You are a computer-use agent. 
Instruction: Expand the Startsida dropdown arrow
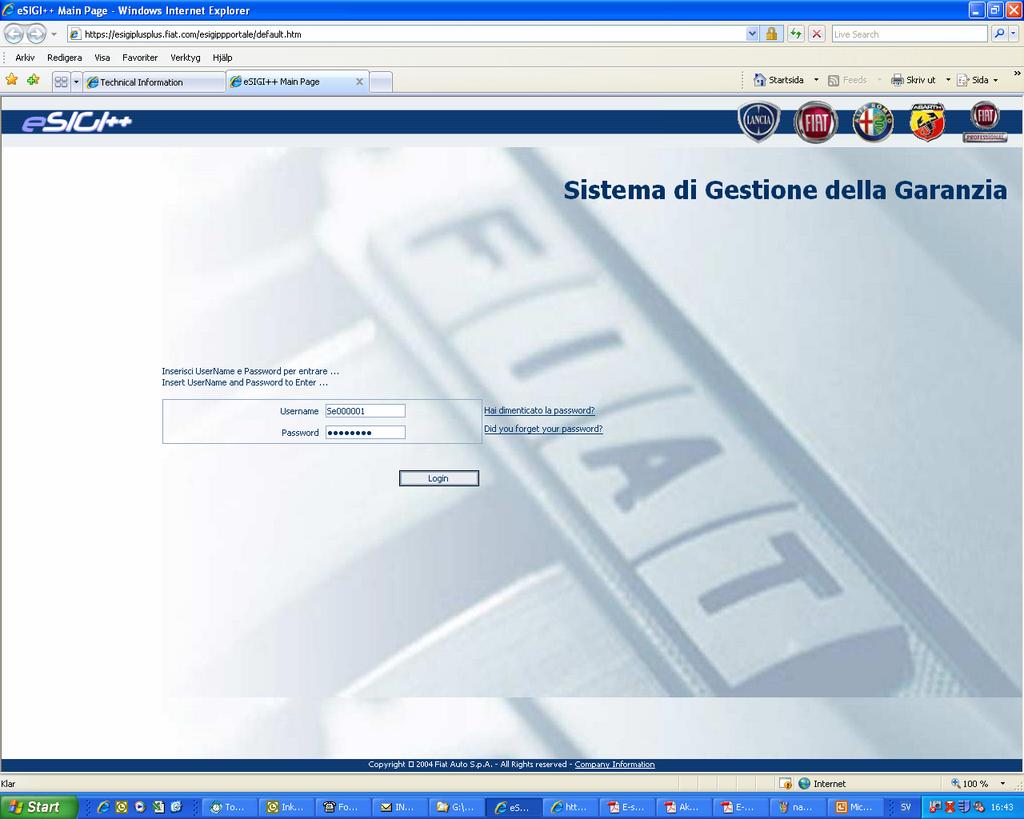816,80
